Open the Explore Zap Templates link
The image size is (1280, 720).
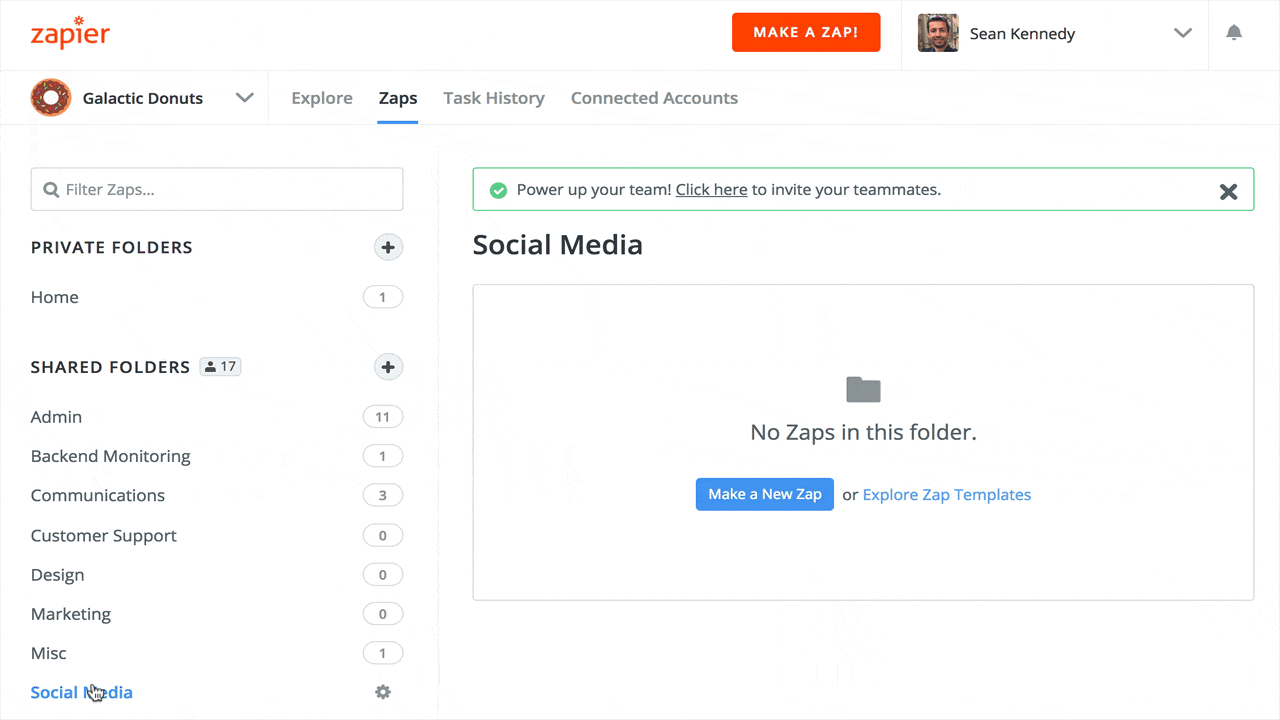pos(947,494)
